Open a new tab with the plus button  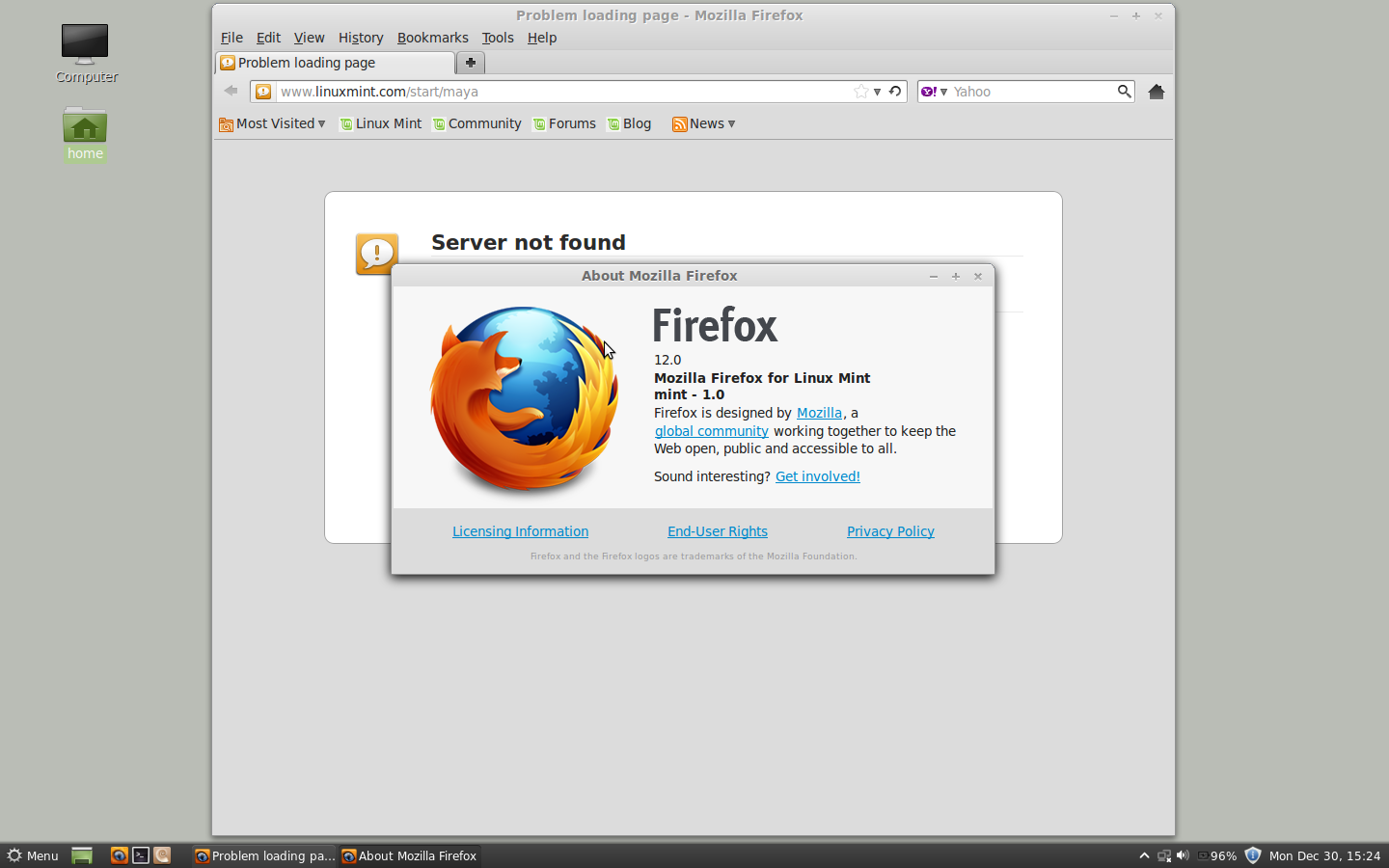point(471,63)
